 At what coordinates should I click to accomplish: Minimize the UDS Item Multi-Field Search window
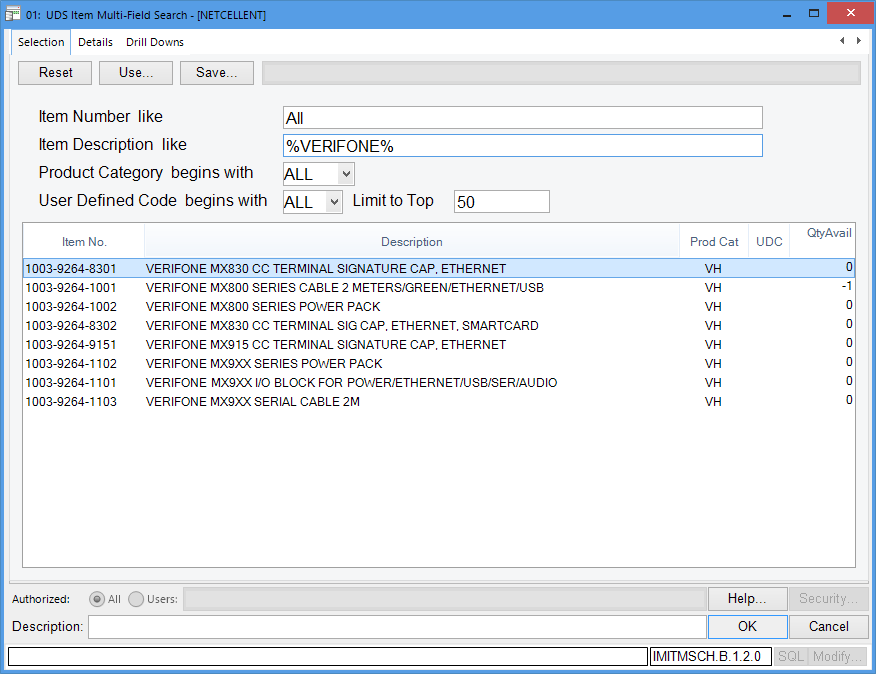click(x=787, y=14)
